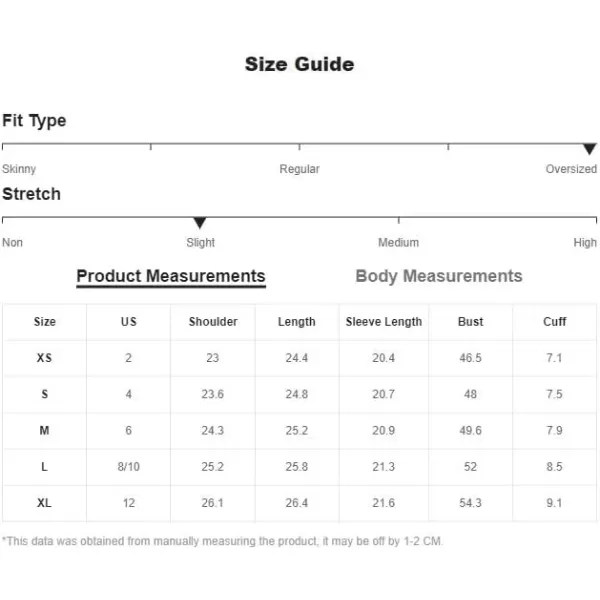
Task: Click the Non stretch label
Action: click(12, 243)
